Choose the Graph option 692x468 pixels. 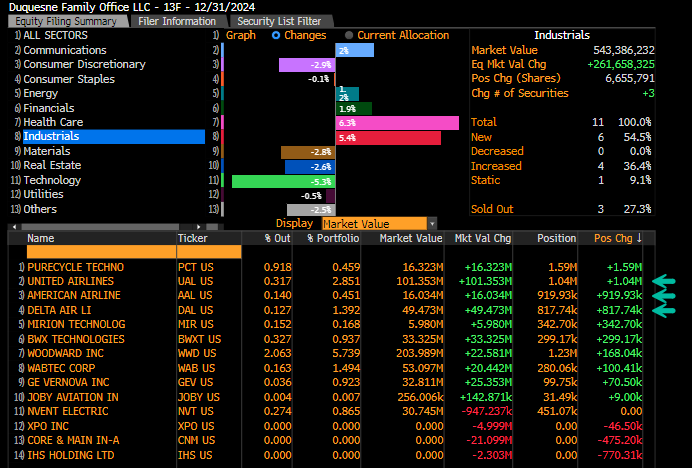[240, 35]
